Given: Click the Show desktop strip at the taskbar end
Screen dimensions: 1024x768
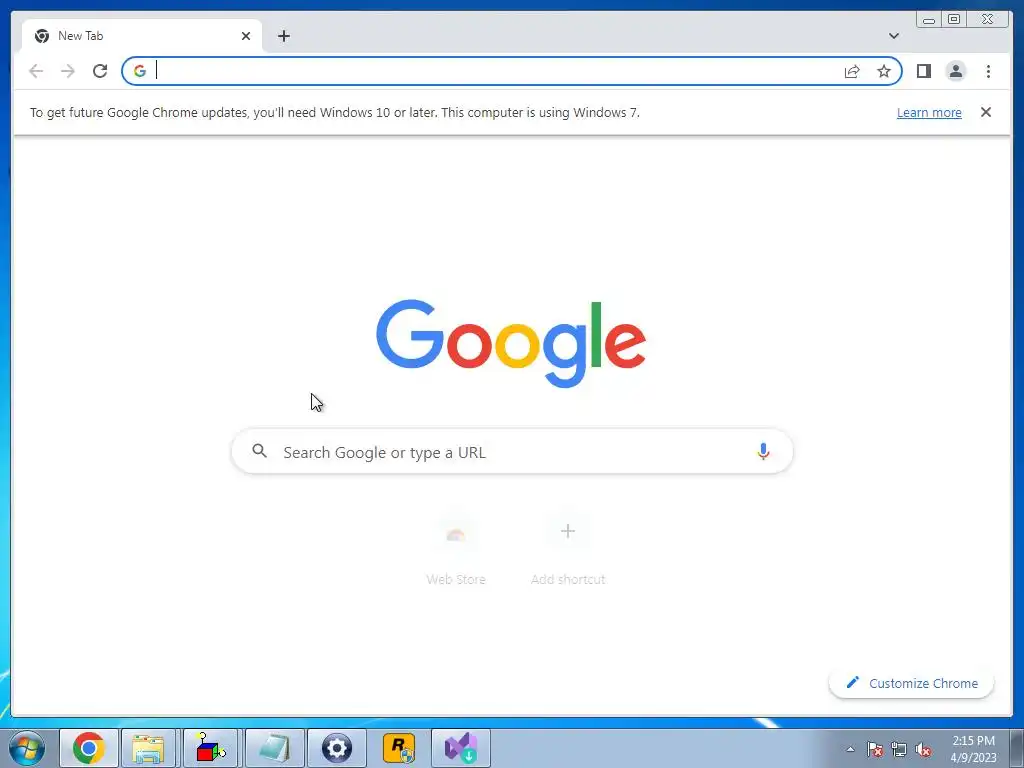Looking at the screenshot, I should (x=1018, y=748).
